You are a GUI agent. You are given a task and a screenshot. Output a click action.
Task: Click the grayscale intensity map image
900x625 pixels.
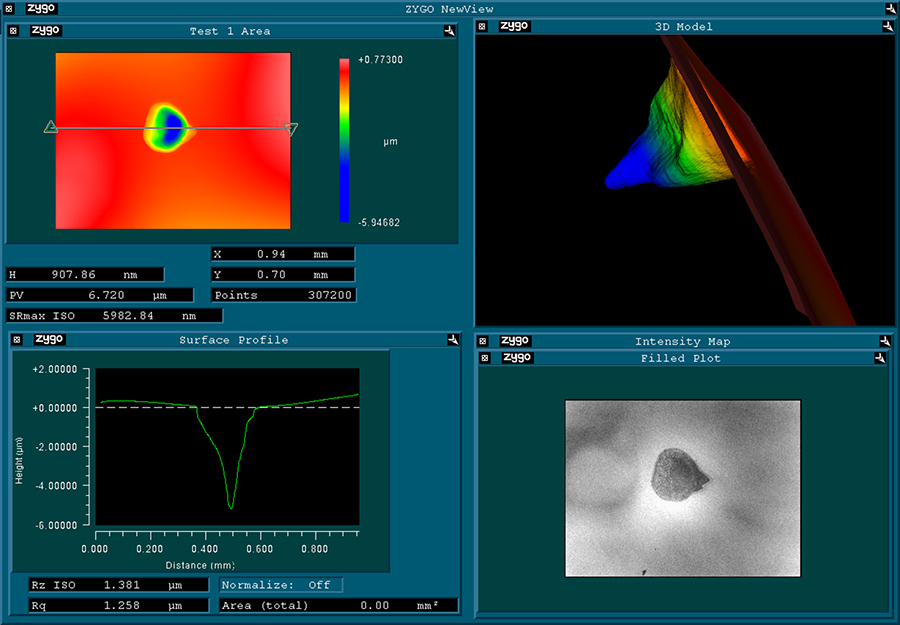pyautogui.click(x=683, y=488)
